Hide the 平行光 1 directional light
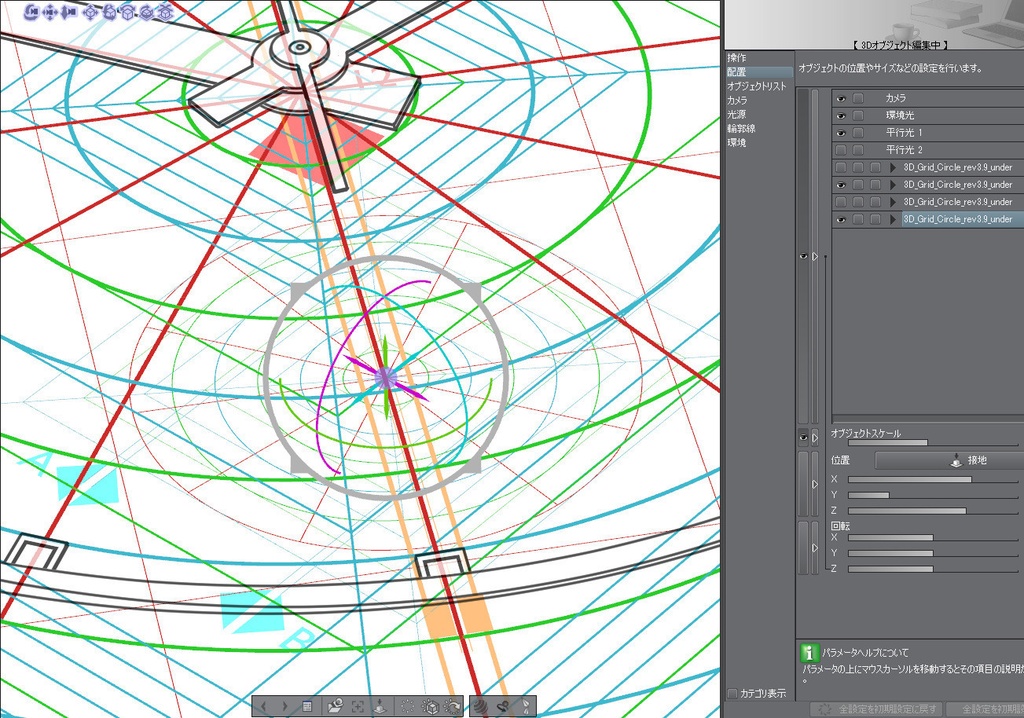Image resolution: width=1024 pixels, height=718 pixels. (840, 132)
